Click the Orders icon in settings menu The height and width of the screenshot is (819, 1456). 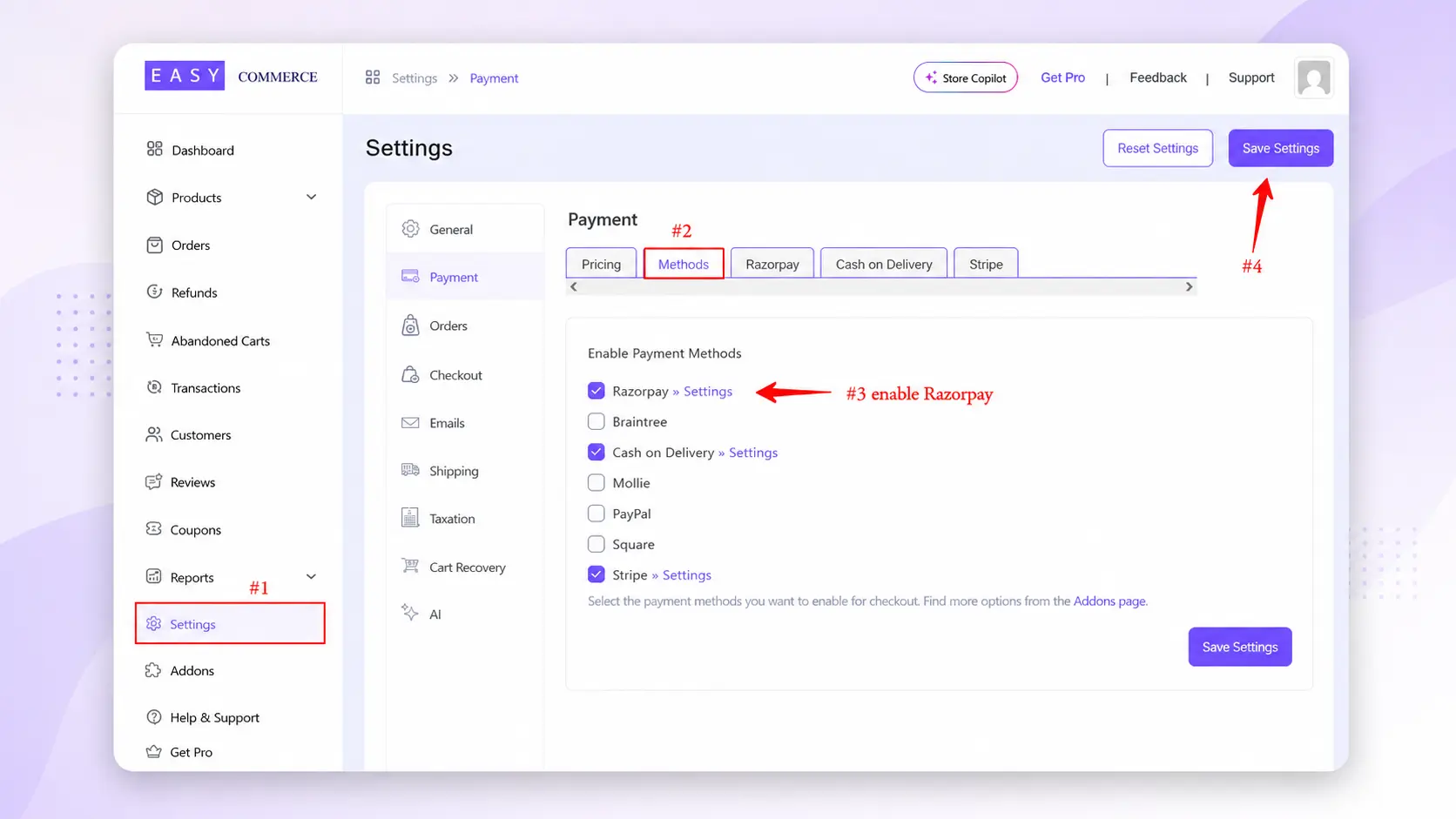click(x=410, y=326)
